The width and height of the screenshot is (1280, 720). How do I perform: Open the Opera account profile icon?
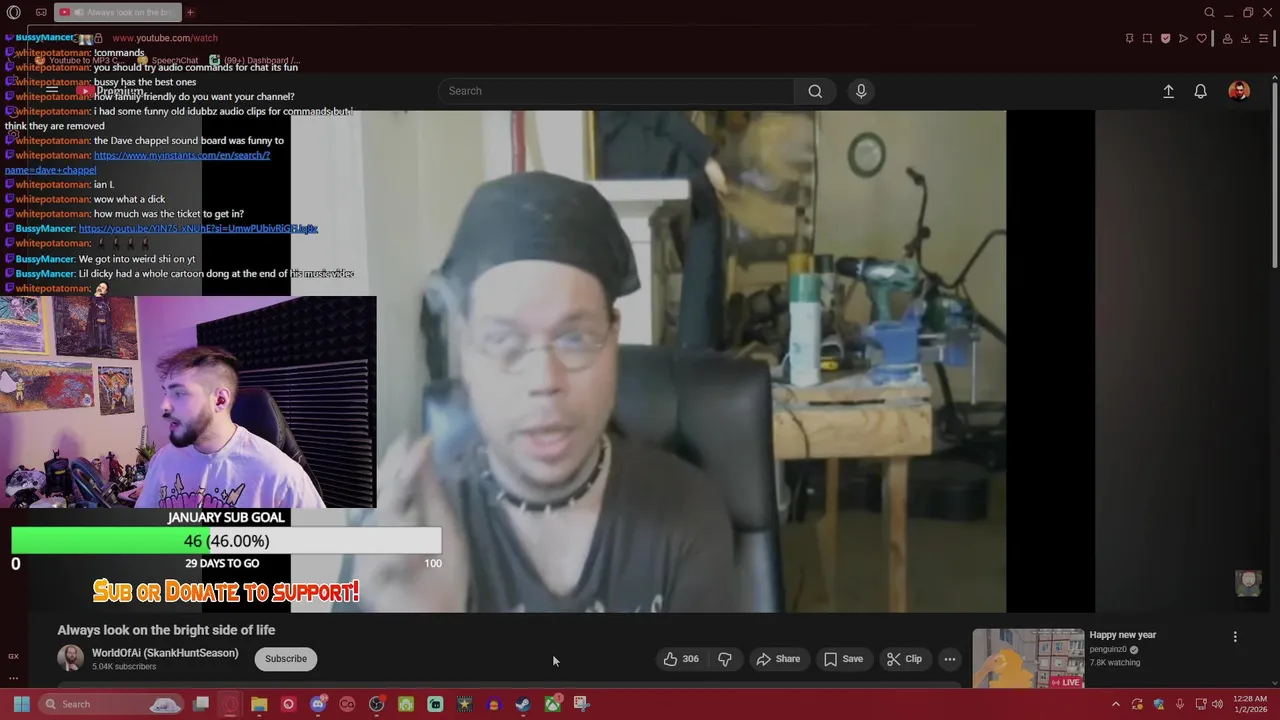(x=1227, y=39)
